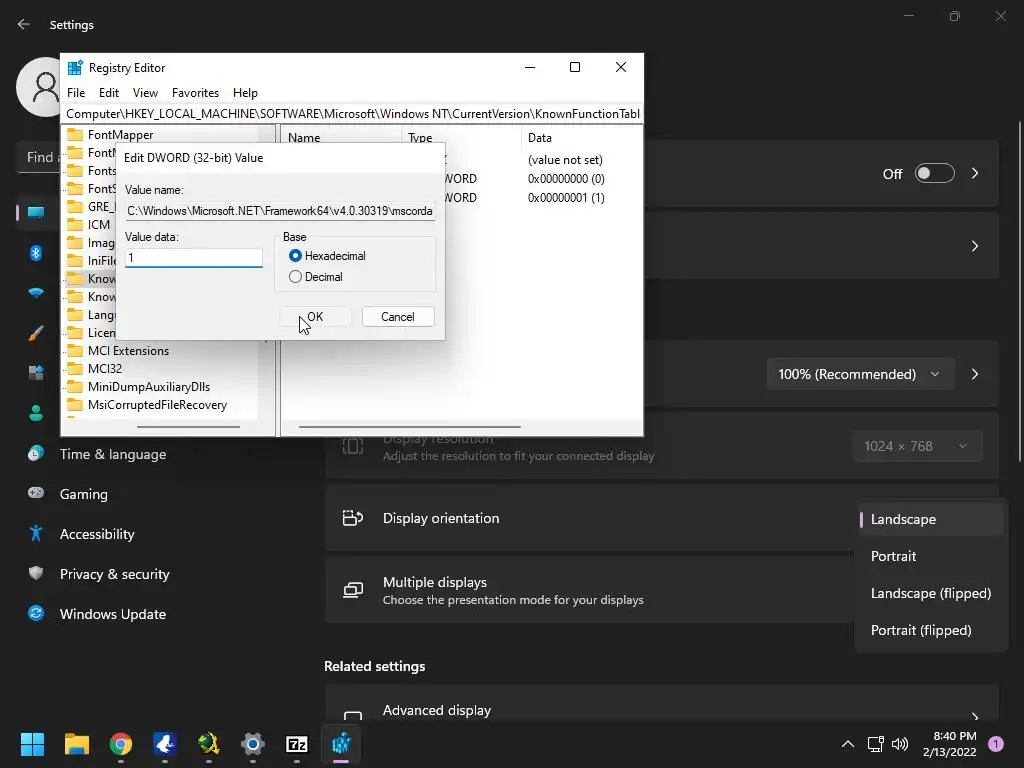Click the Value name field
This screenshot has width=1024, height=768.
(x=280, y=211)
